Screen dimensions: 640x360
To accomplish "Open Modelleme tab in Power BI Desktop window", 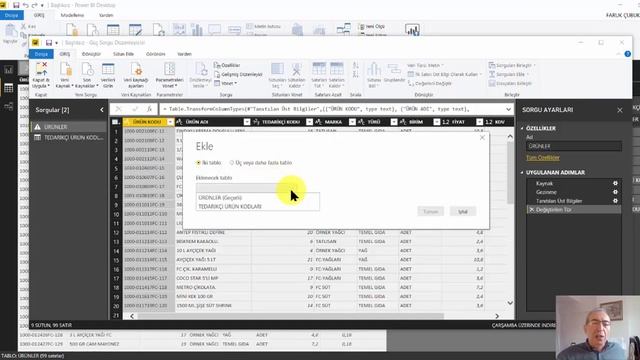I will 72,15.
